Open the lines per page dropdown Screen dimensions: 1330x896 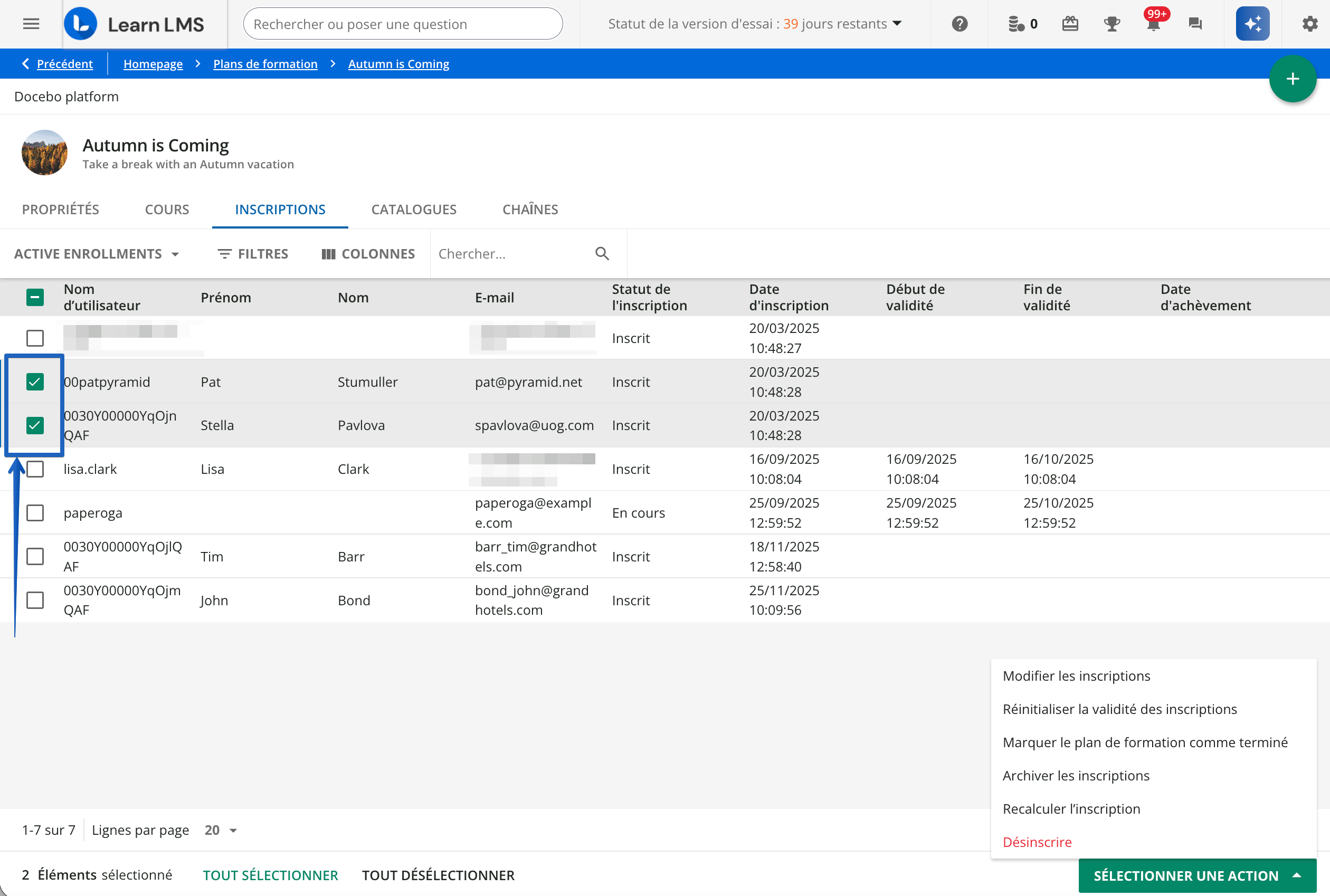[221, 830]
